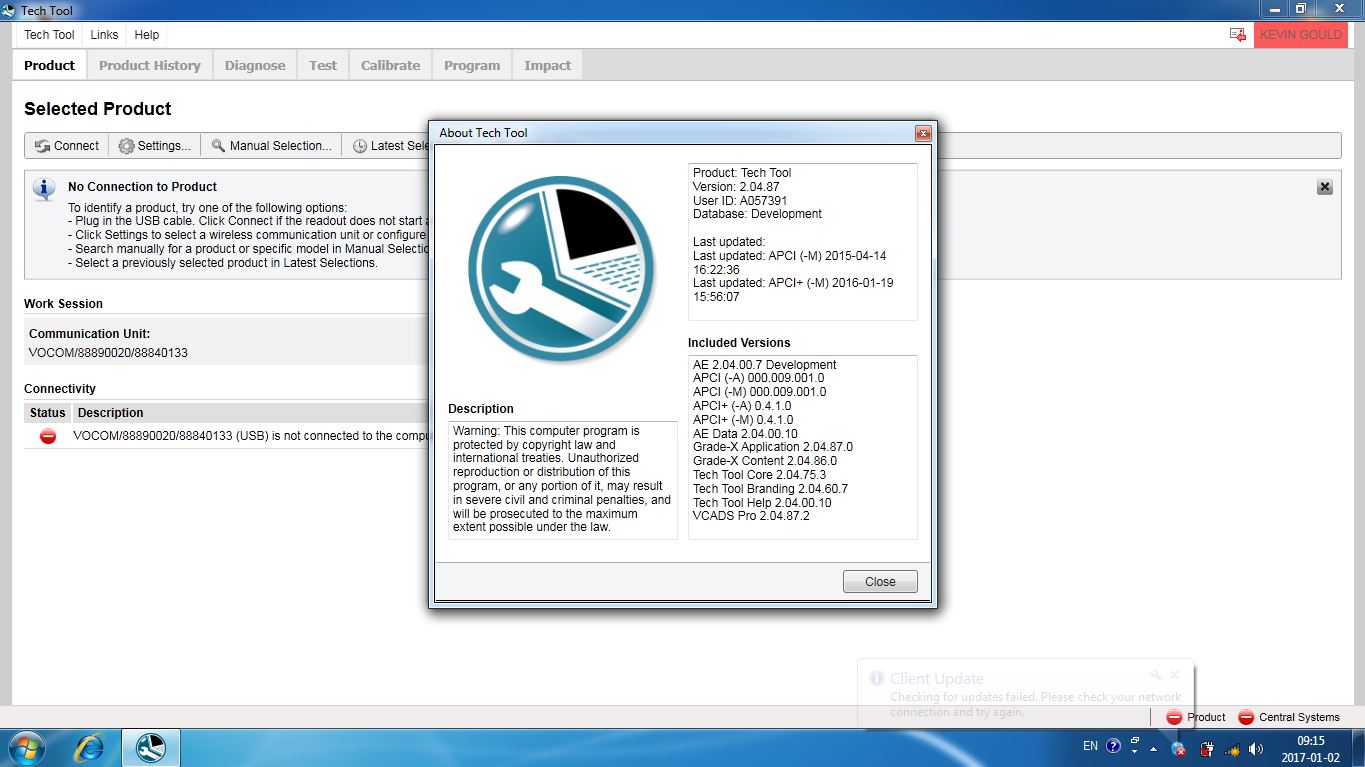The height and width of the screenshot is (767, 1365).
Task: Open Settings... in the Selected Product toolbar
Action: coord(154,146)
